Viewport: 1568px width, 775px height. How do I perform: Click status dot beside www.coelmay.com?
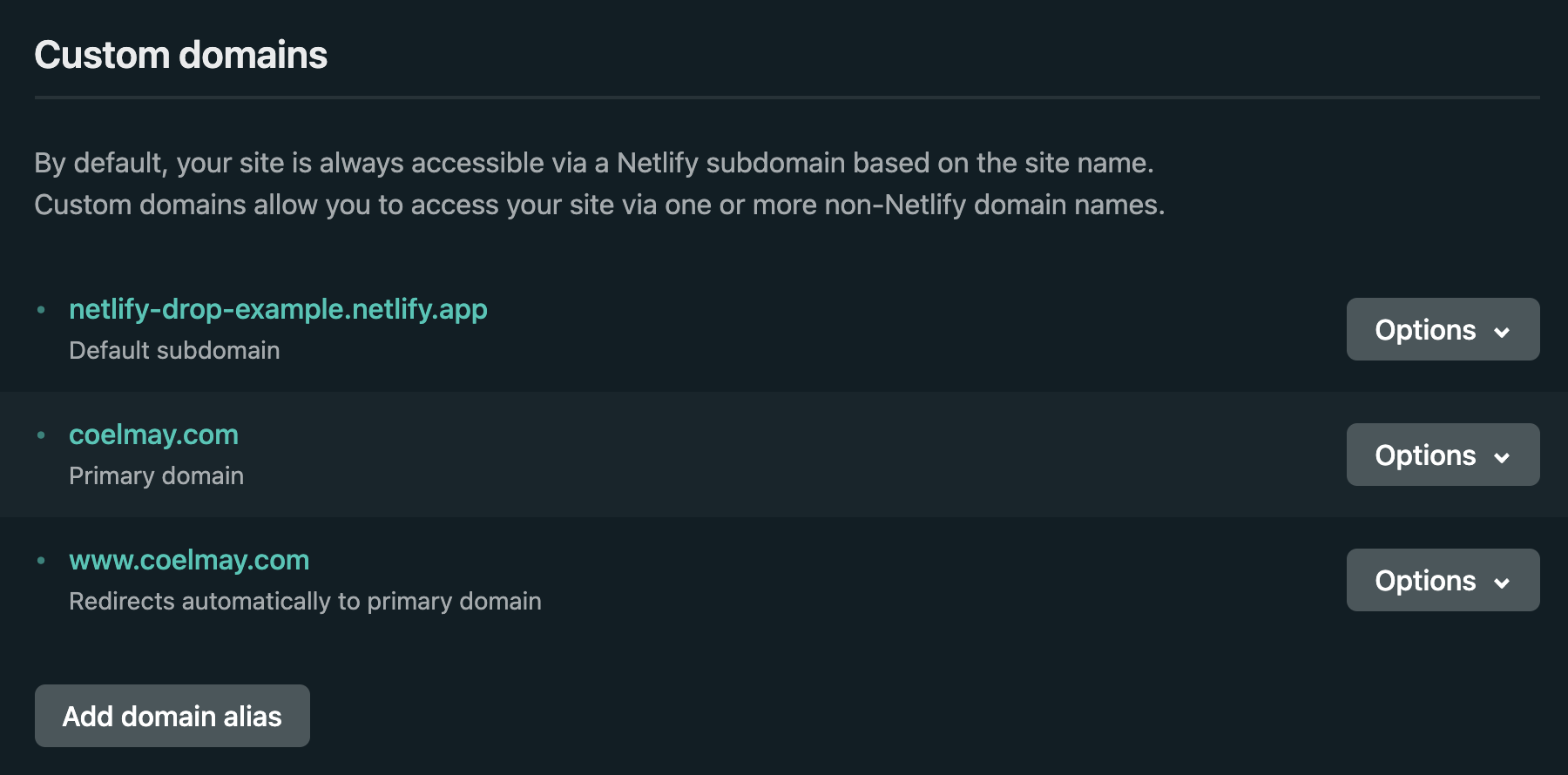click(x=41, y=560)
